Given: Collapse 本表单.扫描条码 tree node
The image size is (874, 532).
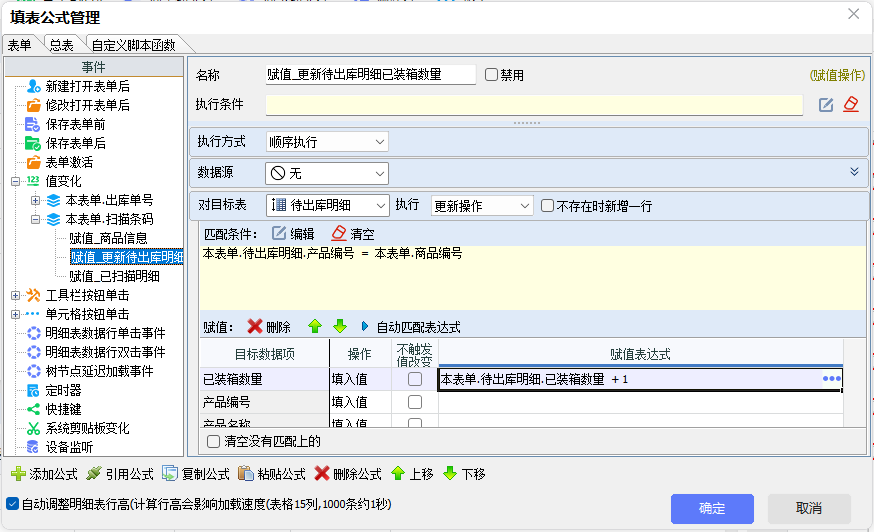Looking at the screenshot, I should pos(35,219).
